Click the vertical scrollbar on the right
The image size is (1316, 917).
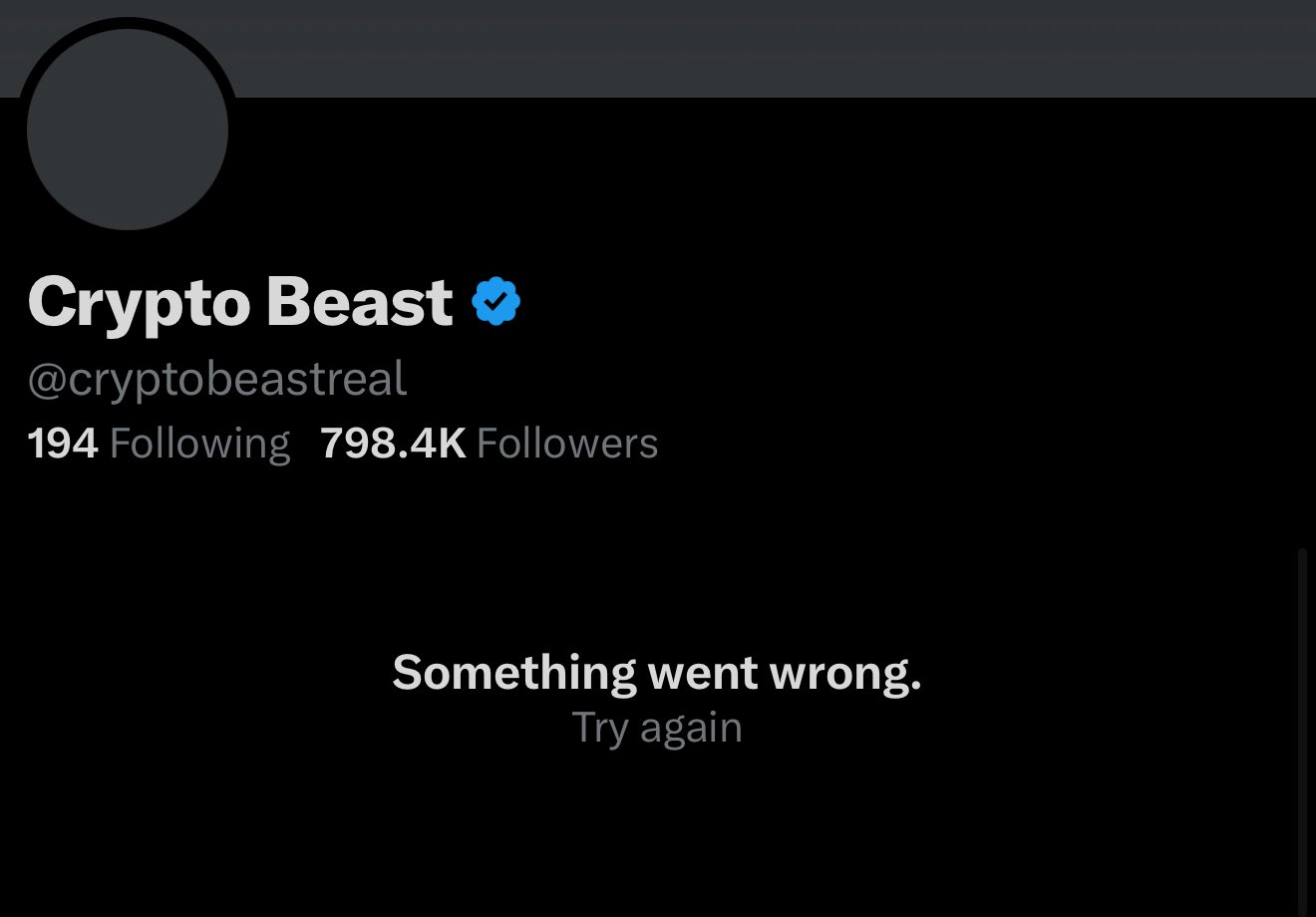point(1302,728)
